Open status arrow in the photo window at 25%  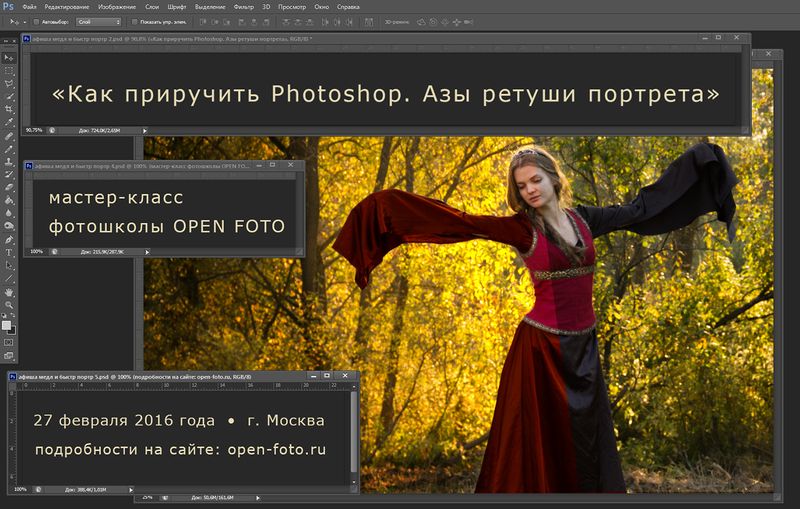(258, 498)
